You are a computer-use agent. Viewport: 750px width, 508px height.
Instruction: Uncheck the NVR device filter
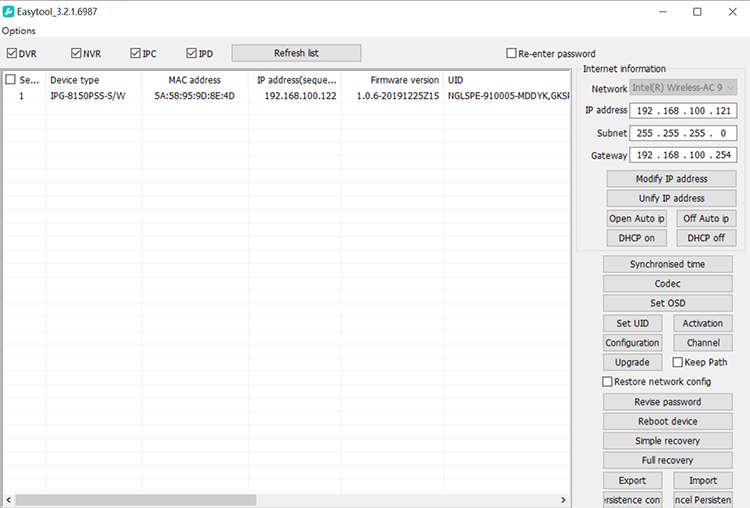click(76, 53)
